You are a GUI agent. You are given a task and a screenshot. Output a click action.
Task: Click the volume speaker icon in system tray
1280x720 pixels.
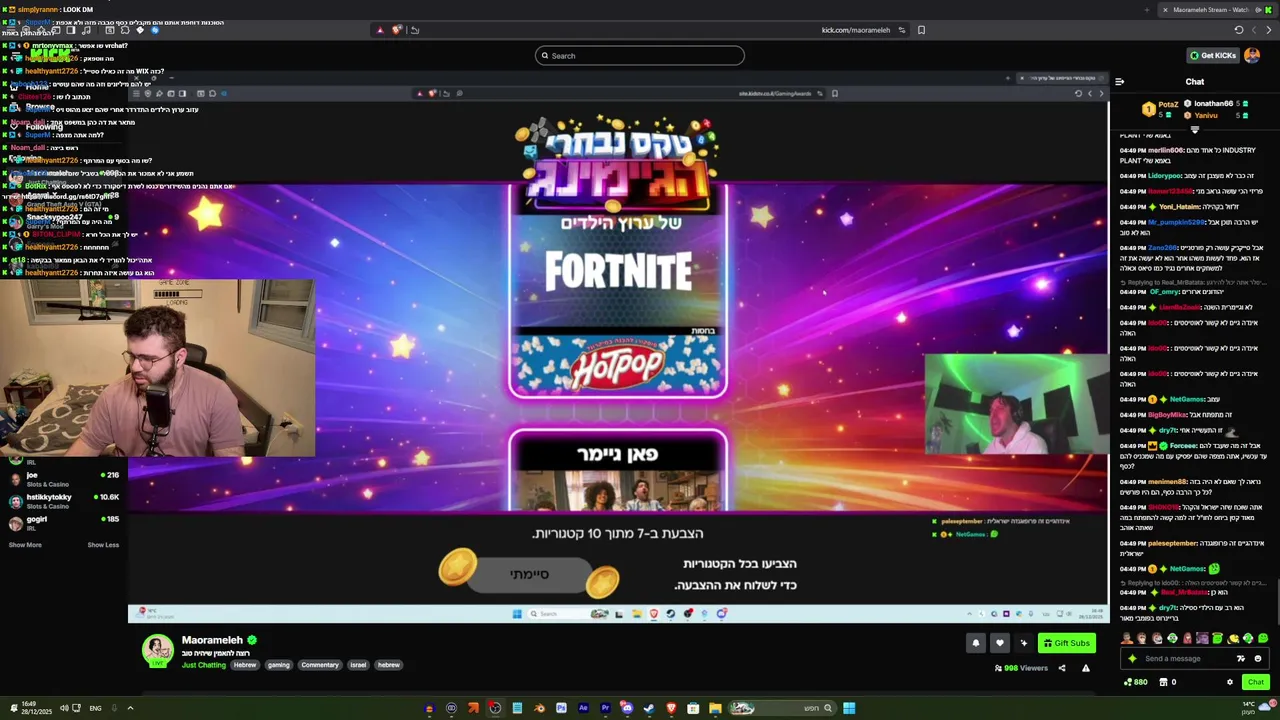click(63, 708)
